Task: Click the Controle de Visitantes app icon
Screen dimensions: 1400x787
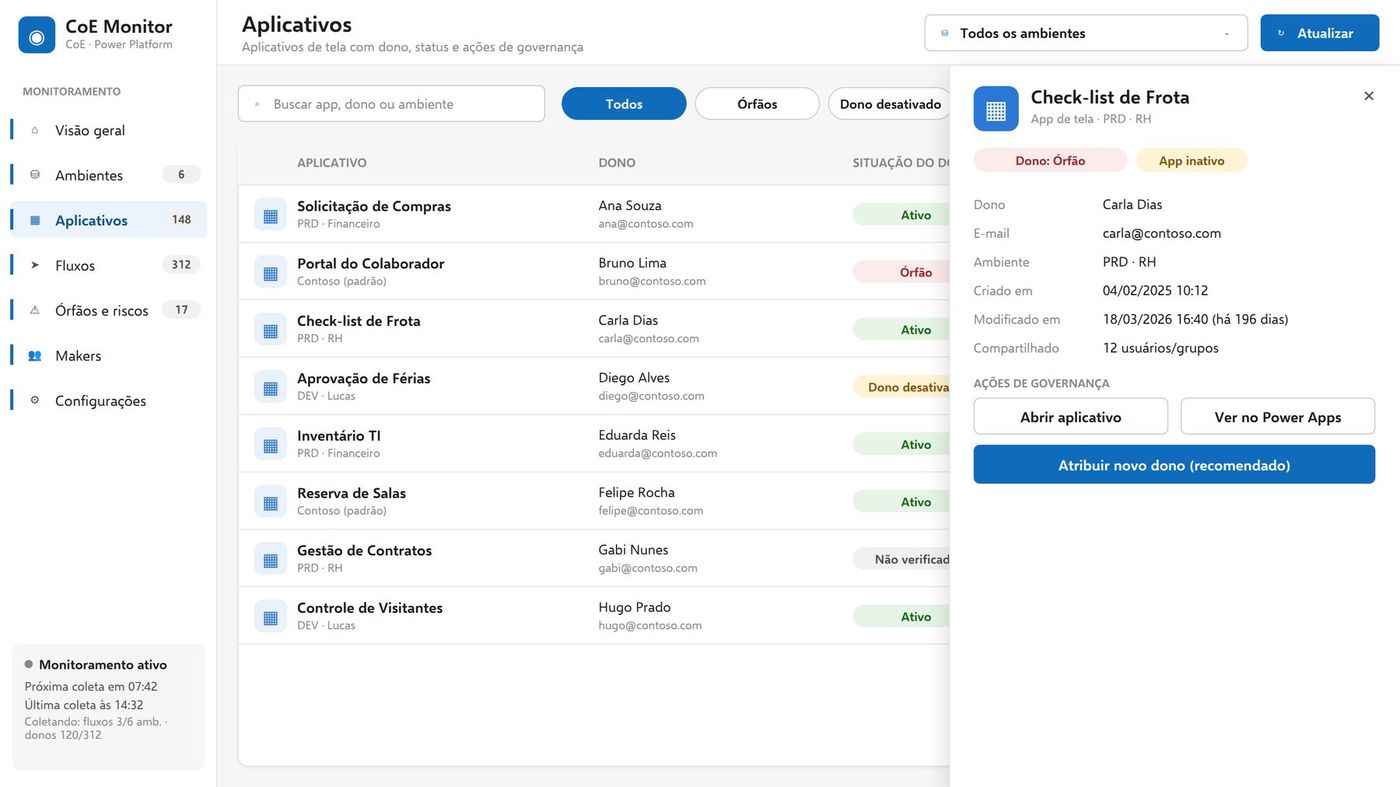Action: [270, 617]
